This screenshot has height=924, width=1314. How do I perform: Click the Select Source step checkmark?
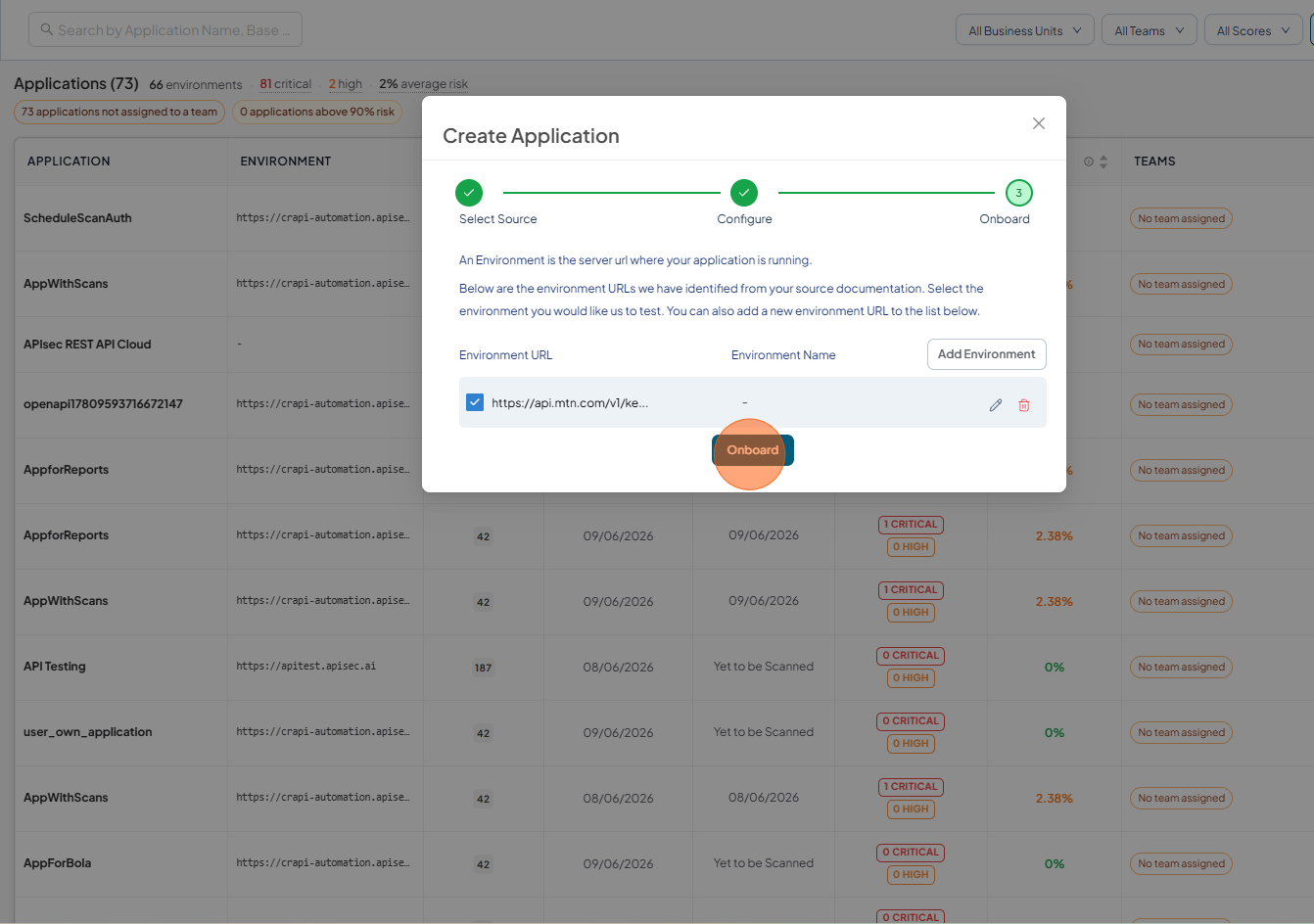point(469,193)
